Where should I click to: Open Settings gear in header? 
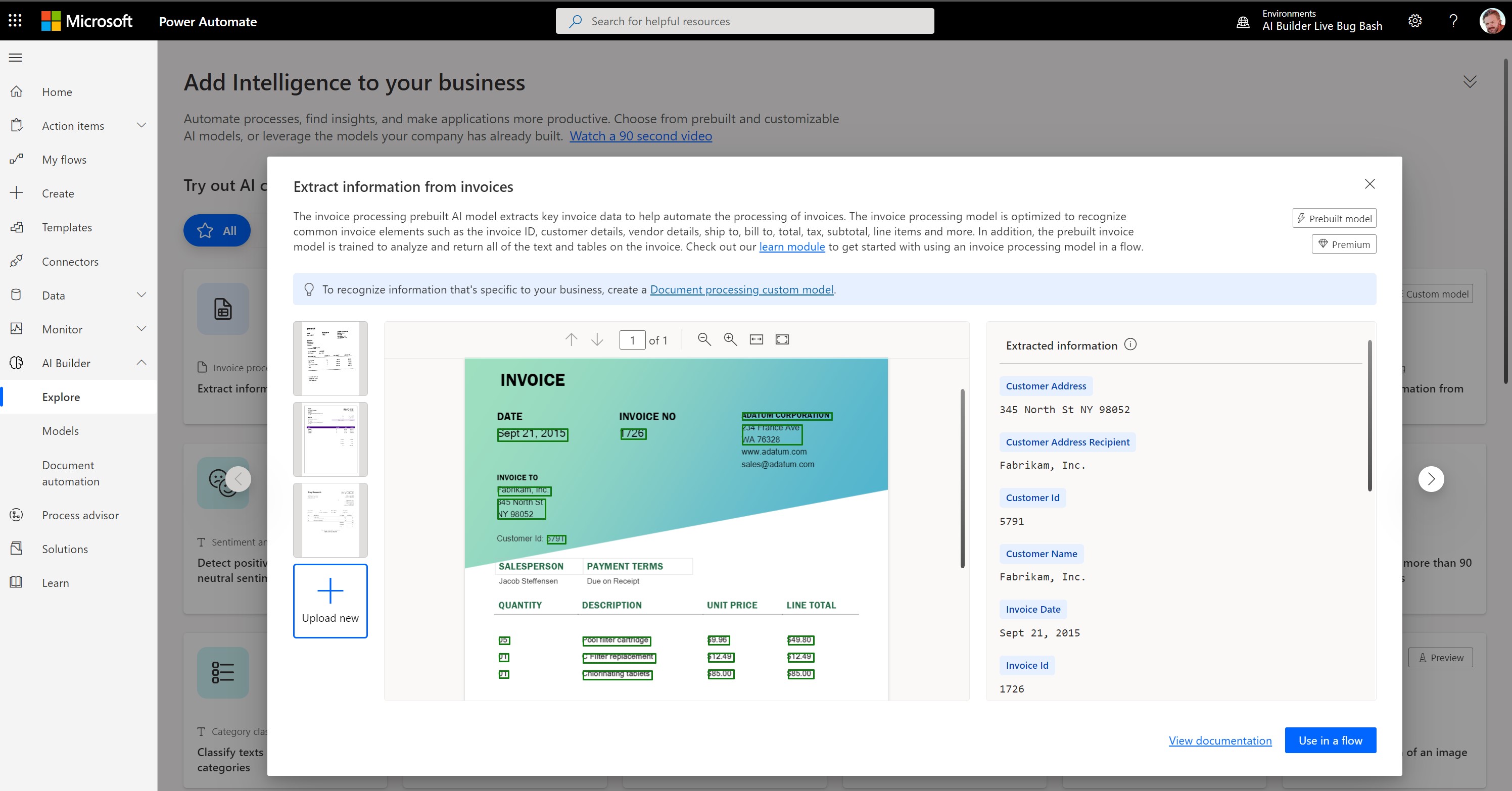1414,21
